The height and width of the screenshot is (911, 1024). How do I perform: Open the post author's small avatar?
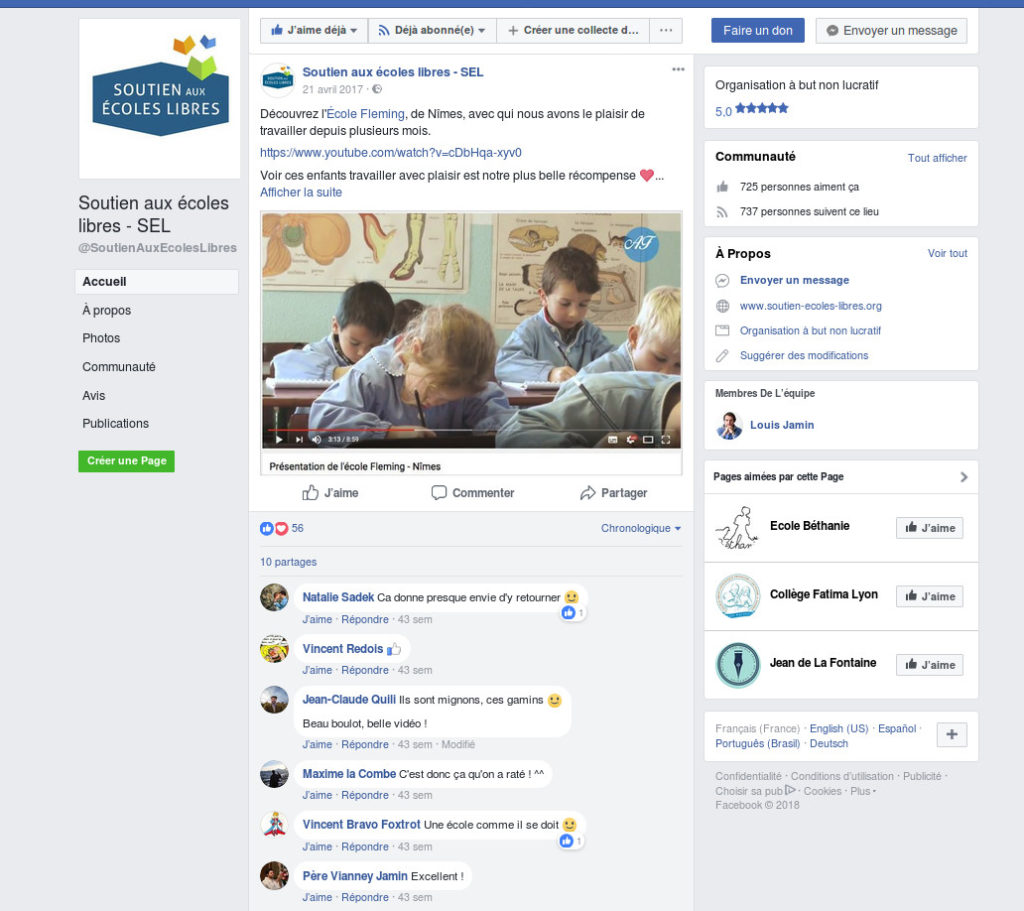tap(277, 80)
